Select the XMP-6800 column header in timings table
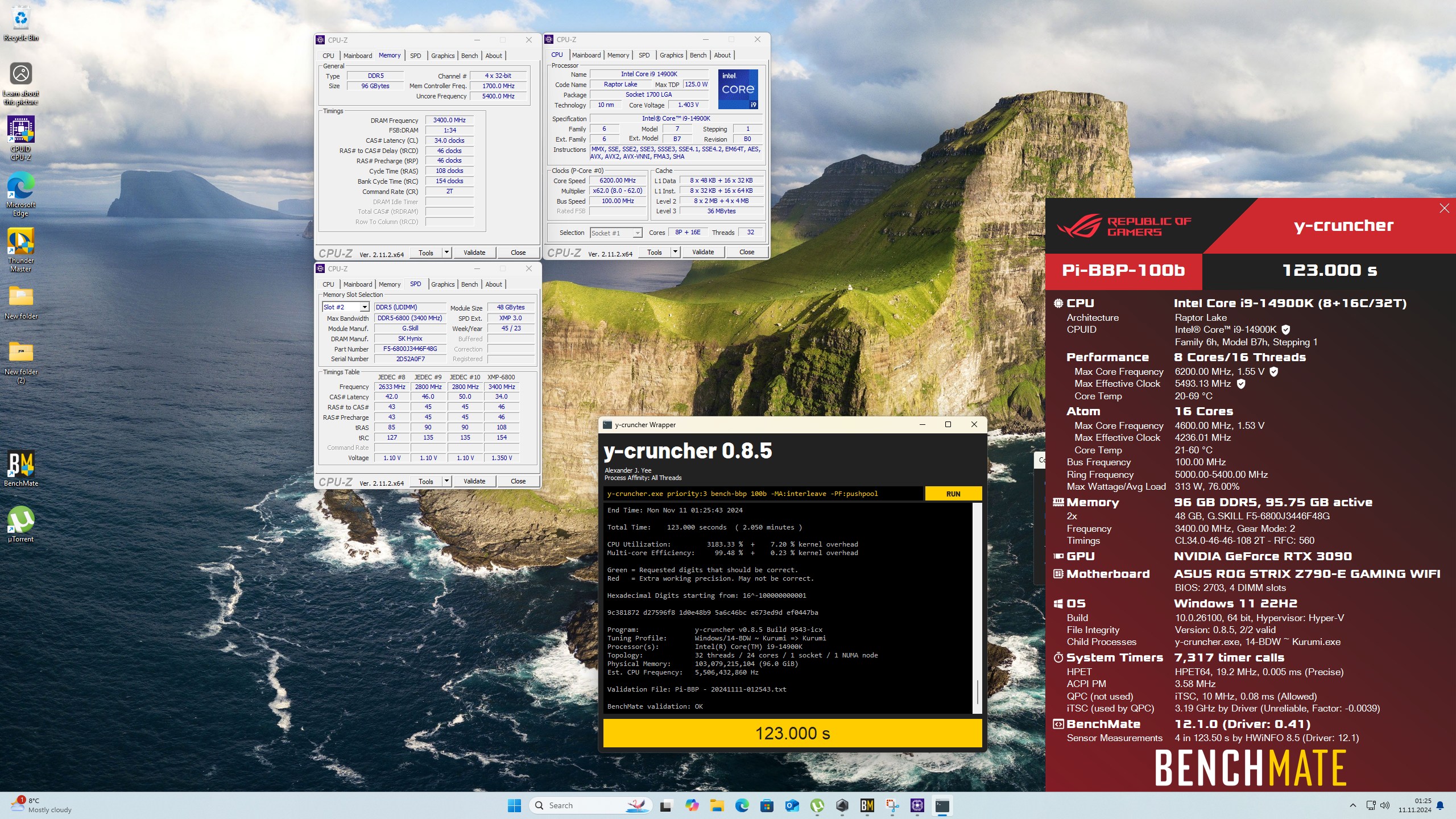1456x819 pixels. coord(501,377)
